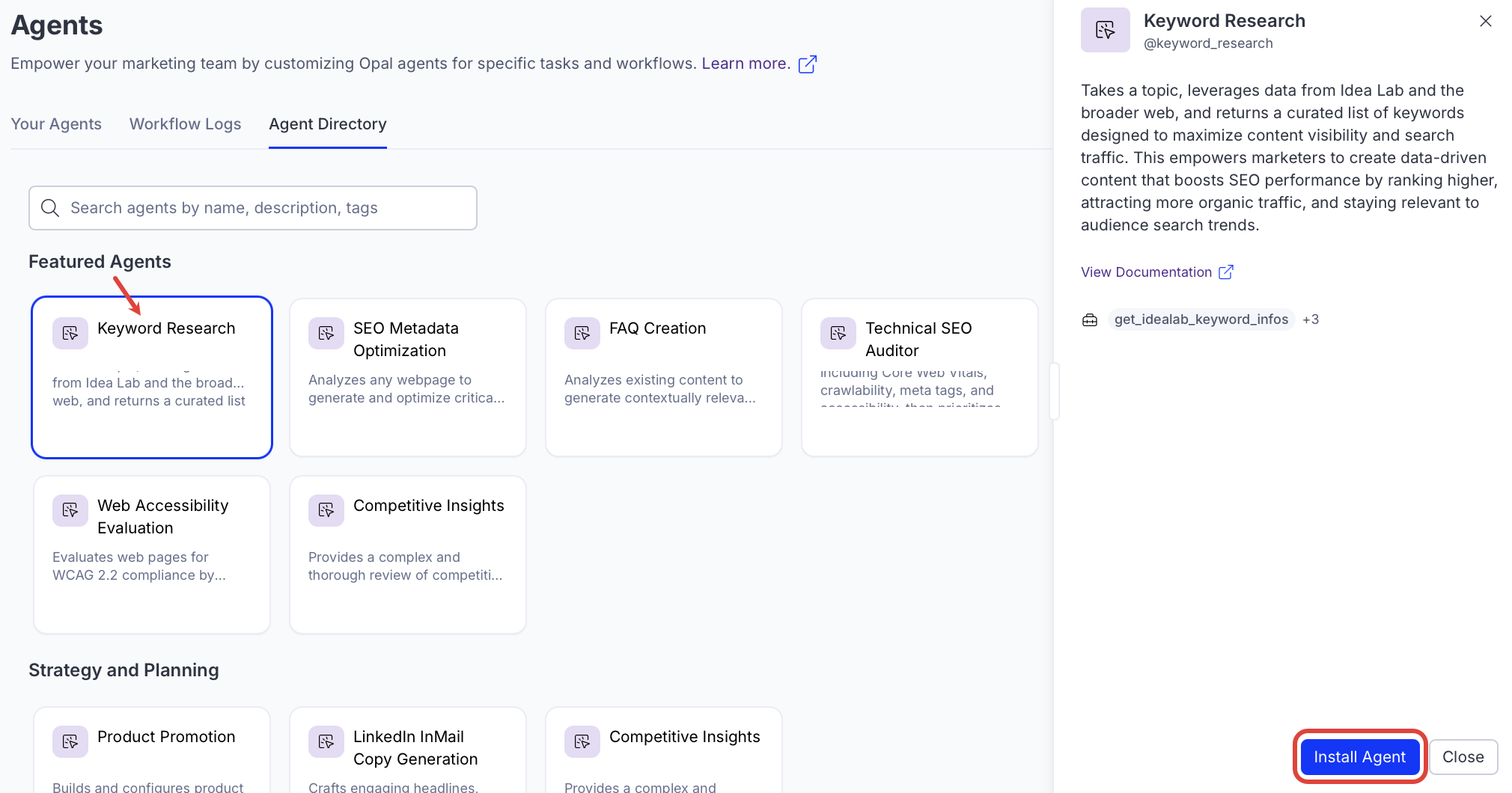Viewport: 1512px width, 793px height.
Task: Dismiss the panel with the X icon
Action: coord(1485,21)
